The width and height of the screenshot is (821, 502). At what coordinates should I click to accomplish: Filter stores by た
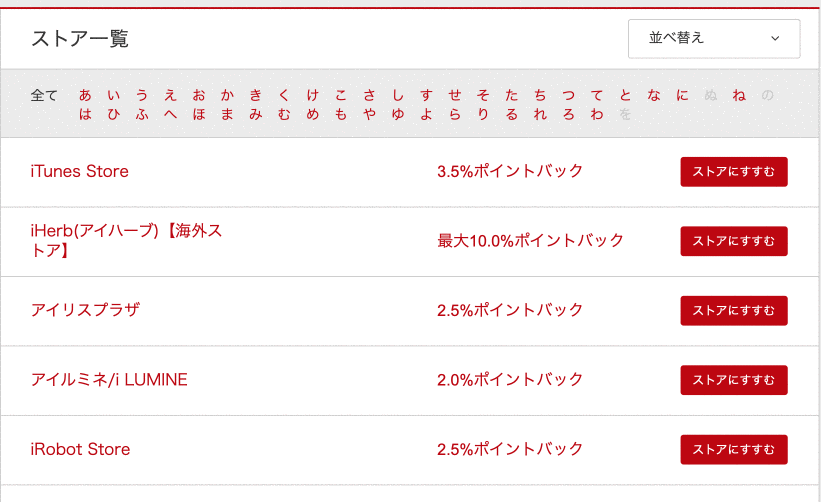coord(511,95)
